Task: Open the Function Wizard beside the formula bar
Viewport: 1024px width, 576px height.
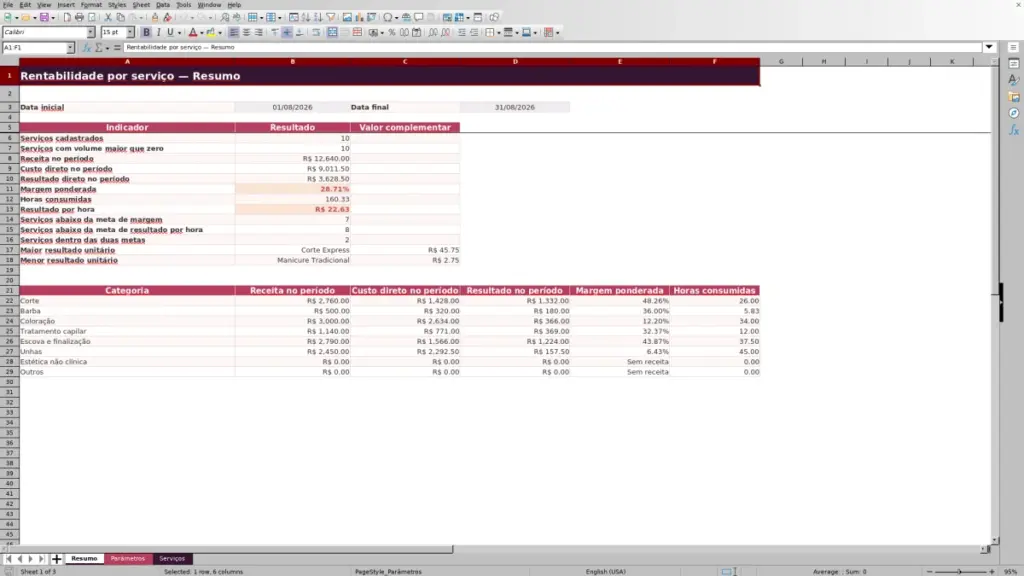Action: pos(86,48)
